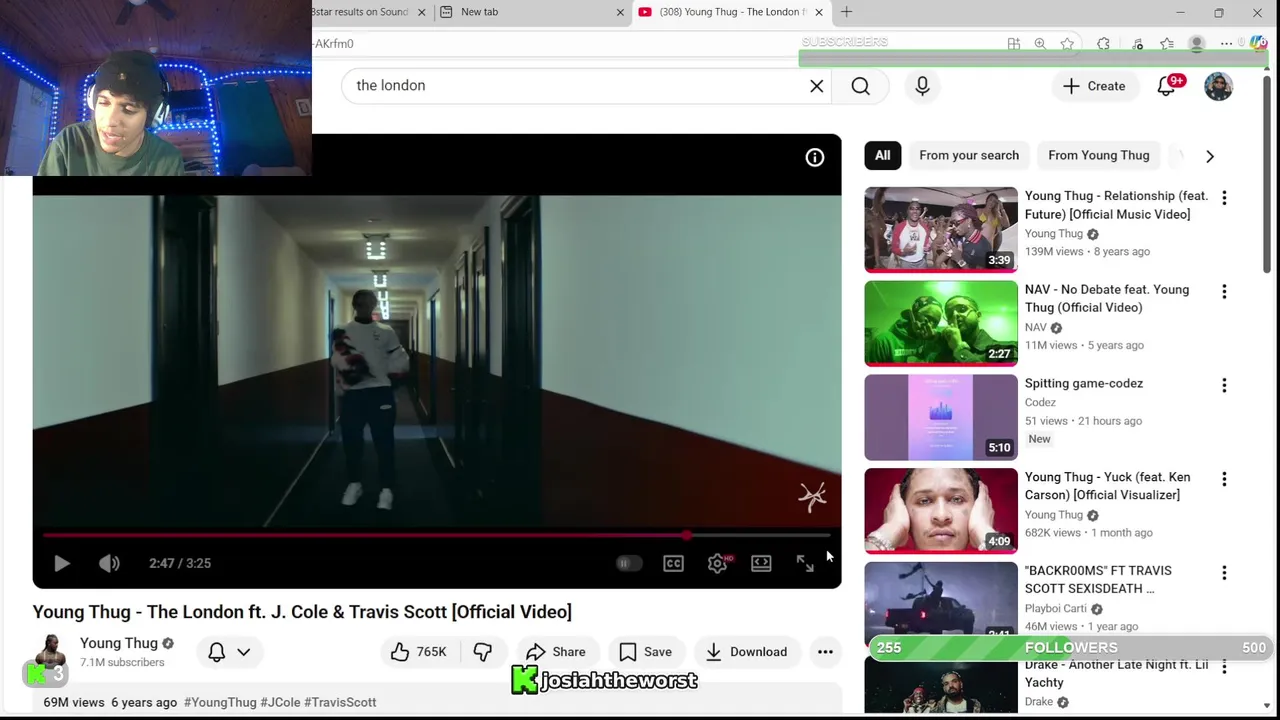Open the browser three-dot settings menu
This screenshot has width=1280, height=720.
click(x=1226, y=44)
